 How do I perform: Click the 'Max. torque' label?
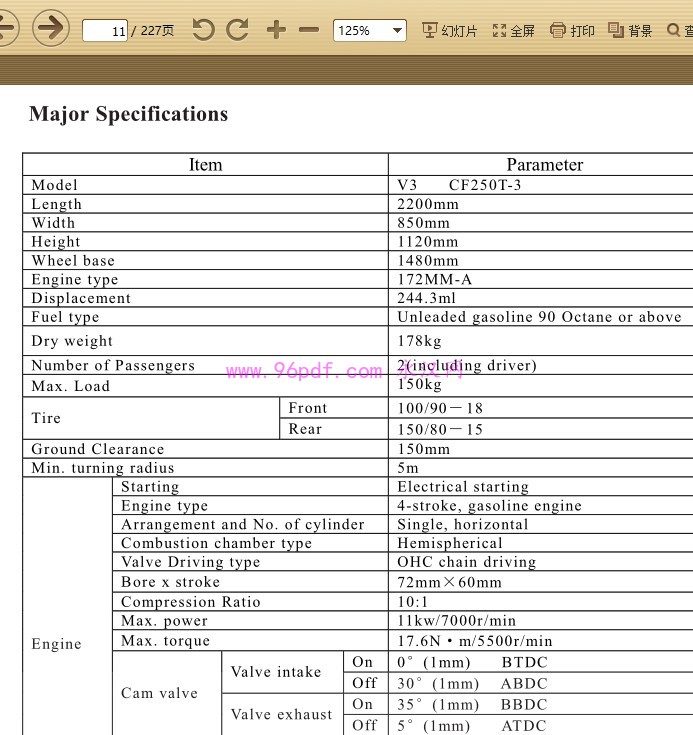[165, 641]
